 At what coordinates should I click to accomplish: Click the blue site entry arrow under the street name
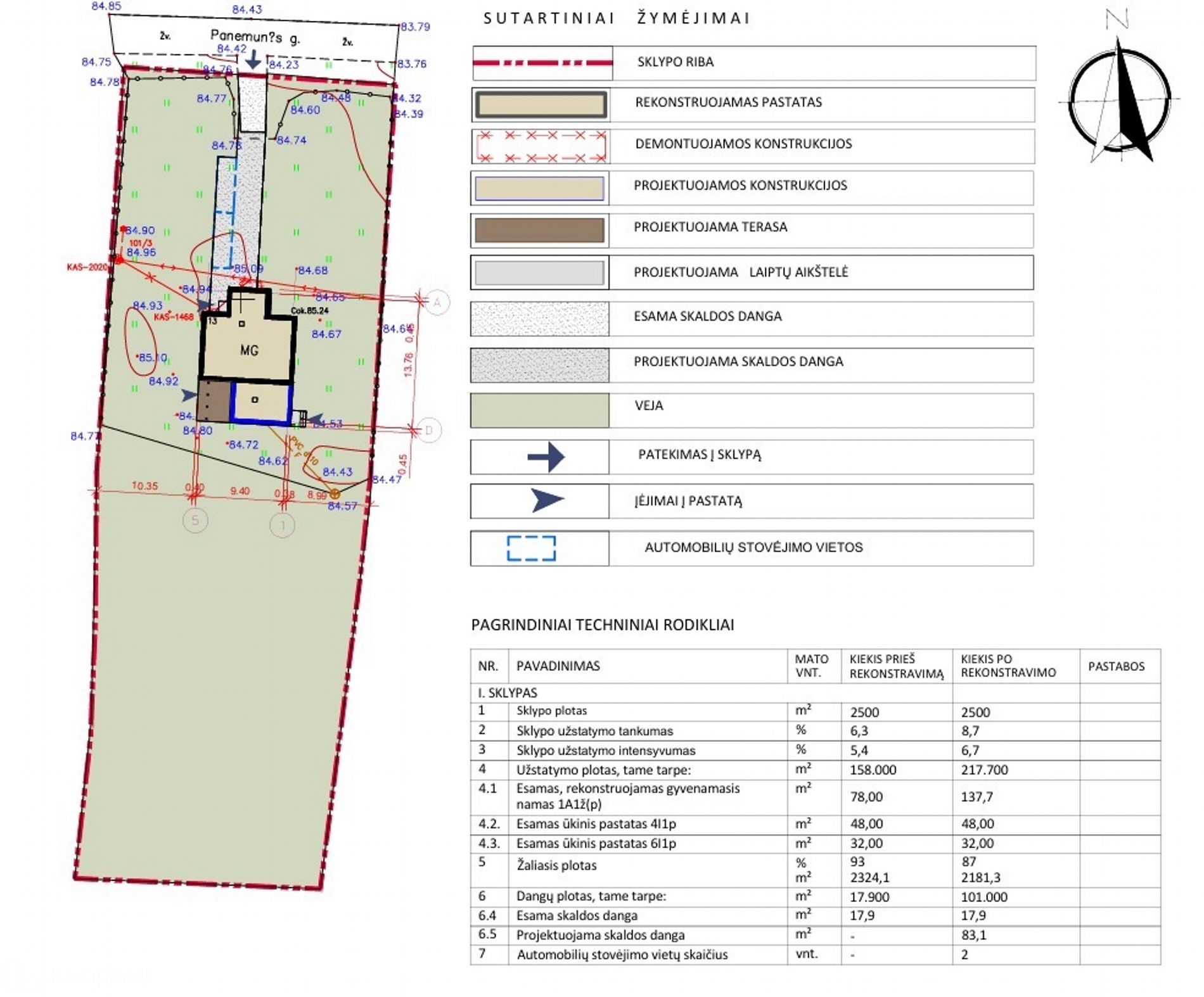tap(253, 60)
